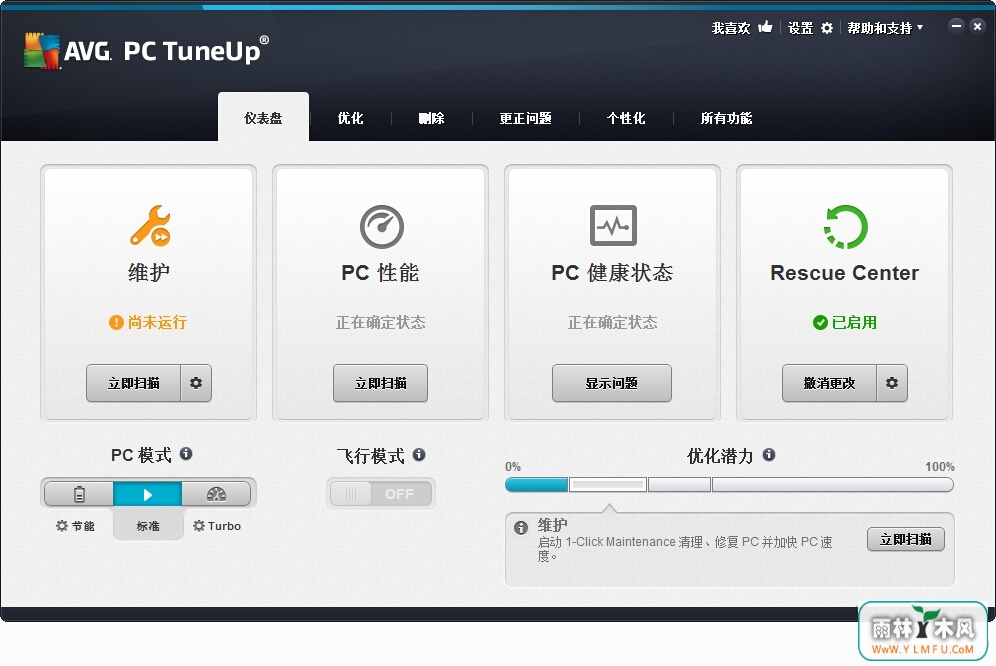Image resolution: width=996 pixels, height=666 pixels.
Task: Click the info icon in 维护 tip box
Action: 521,527
